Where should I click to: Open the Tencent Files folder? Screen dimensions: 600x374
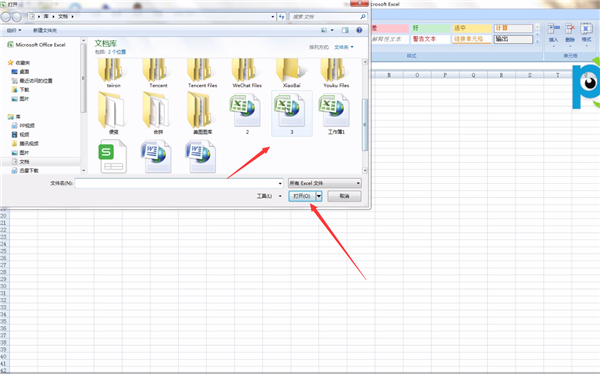[202, 73]
